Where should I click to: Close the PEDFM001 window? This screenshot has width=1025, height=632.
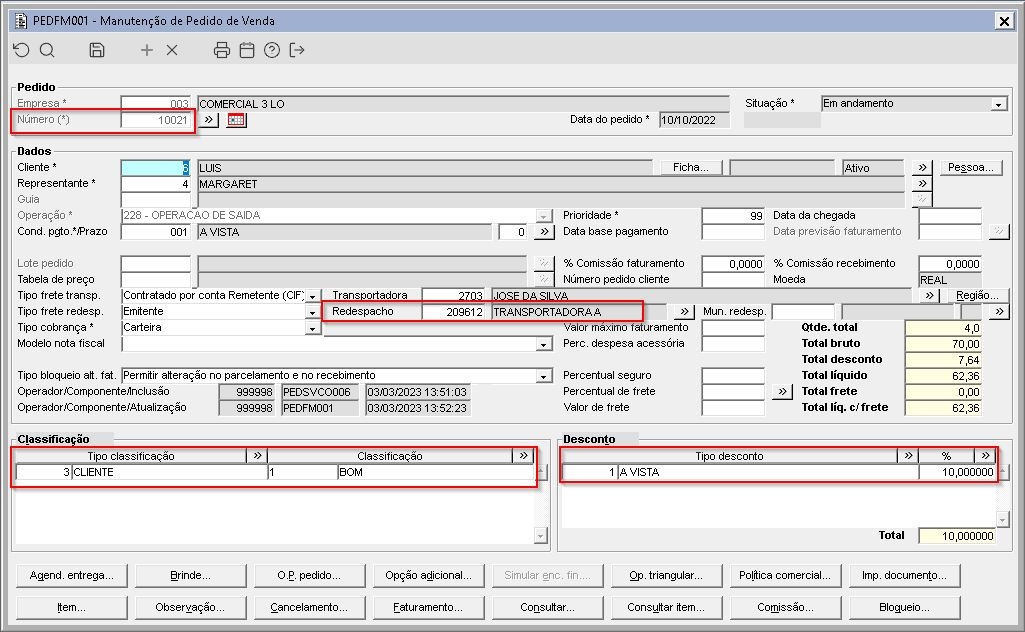pos(1004,21)
